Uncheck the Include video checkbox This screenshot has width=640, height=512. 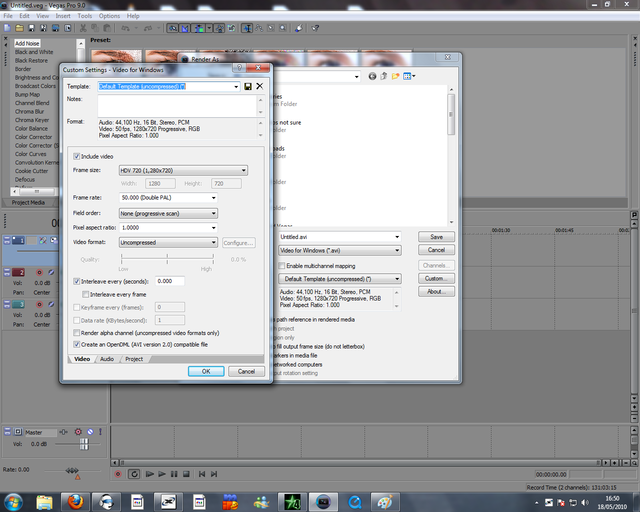coord(76,156)
